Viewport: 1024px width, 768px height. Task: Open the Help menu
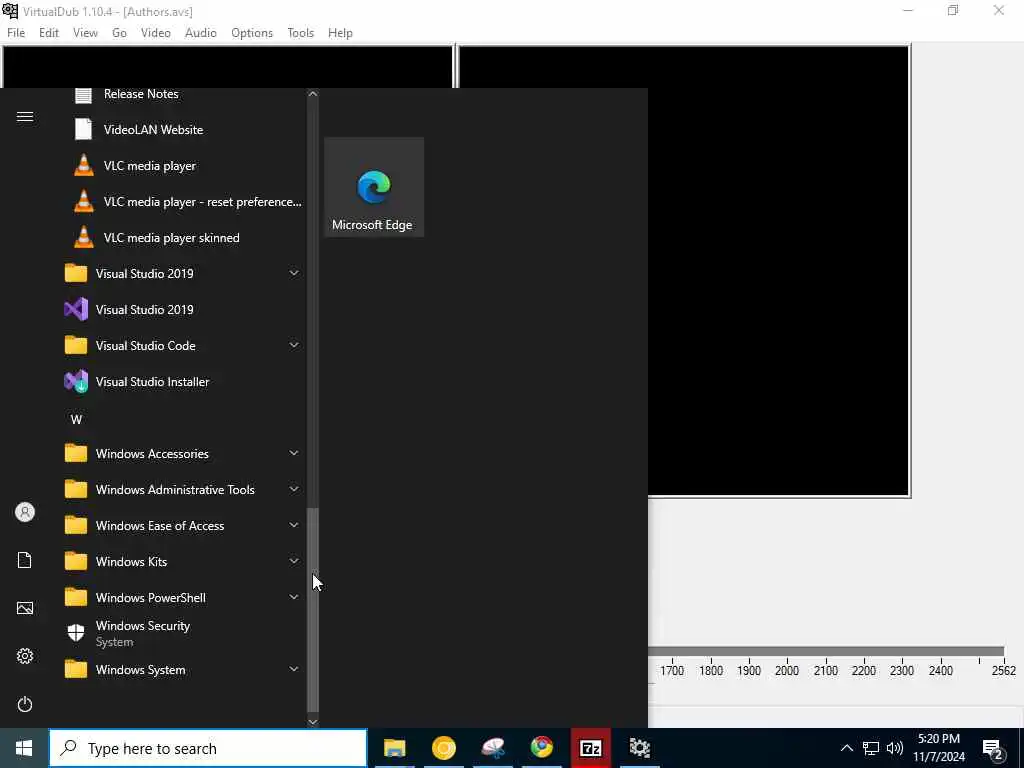tap(340, 33)
